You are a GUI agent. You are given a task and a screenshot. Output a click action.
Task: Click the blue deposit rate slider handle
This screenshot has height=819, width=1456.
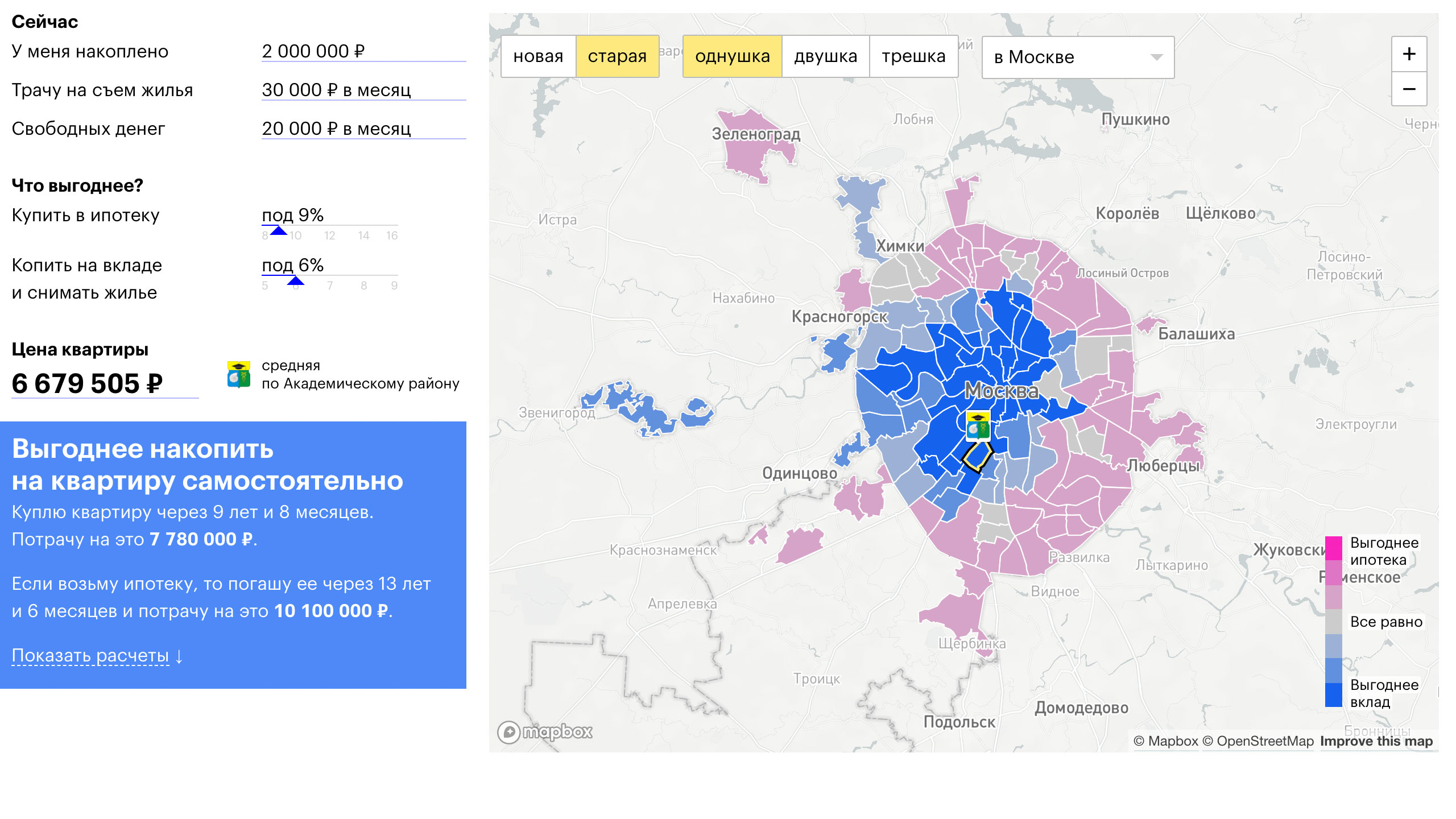click(295, 280)
